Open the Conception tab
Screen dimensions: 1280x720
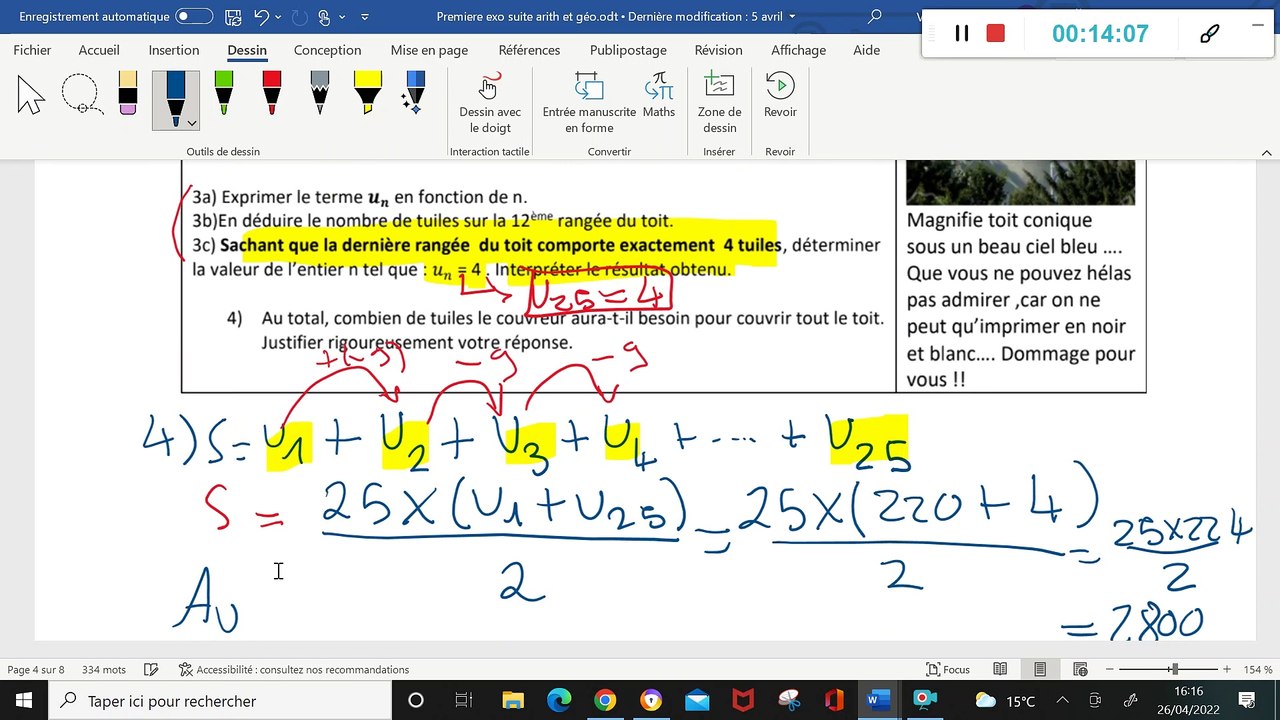[327, 50]
